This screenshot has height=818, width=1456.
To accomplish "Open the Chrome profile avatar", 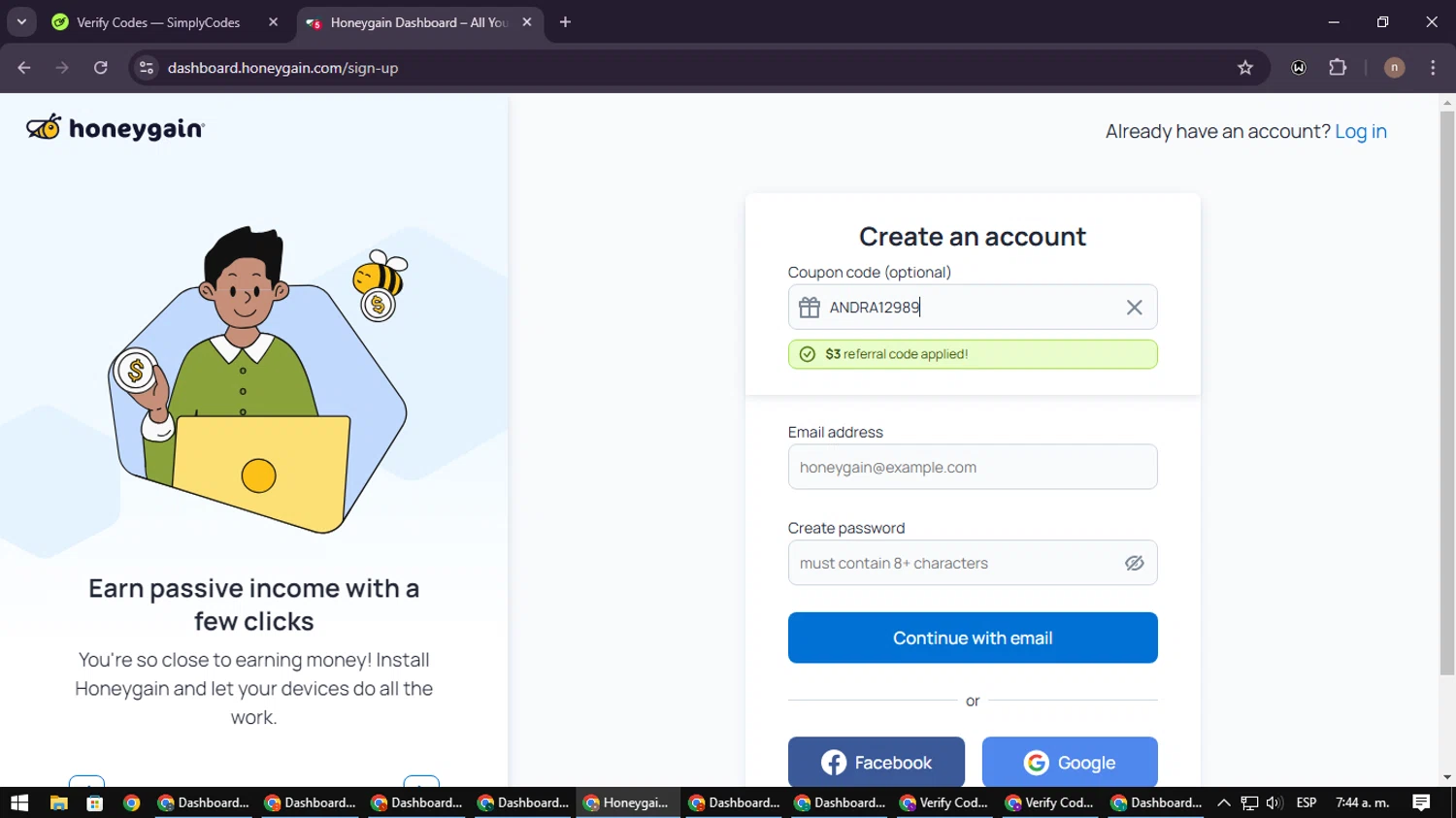I will (1394, 68).
